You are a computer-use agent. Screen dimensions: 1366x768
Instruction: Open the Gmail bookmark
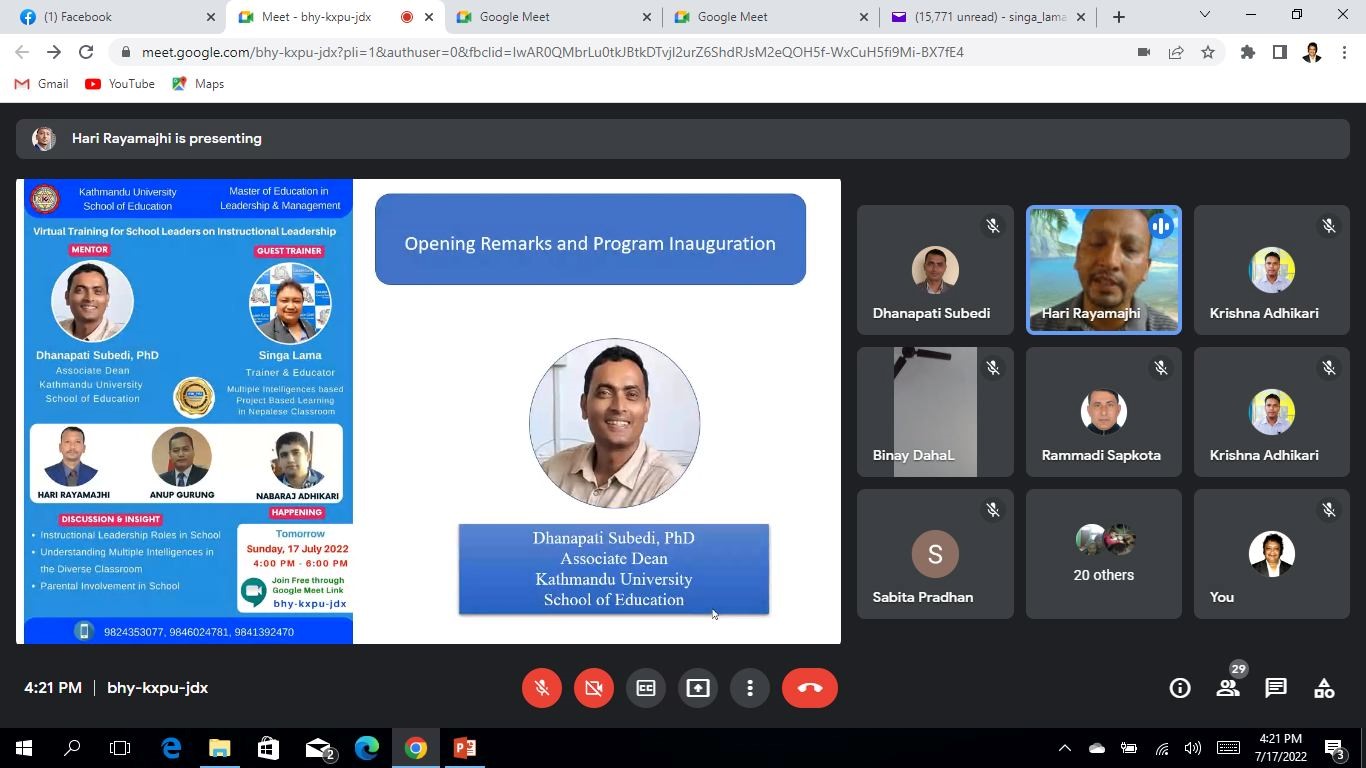click(x=42, y=84)
